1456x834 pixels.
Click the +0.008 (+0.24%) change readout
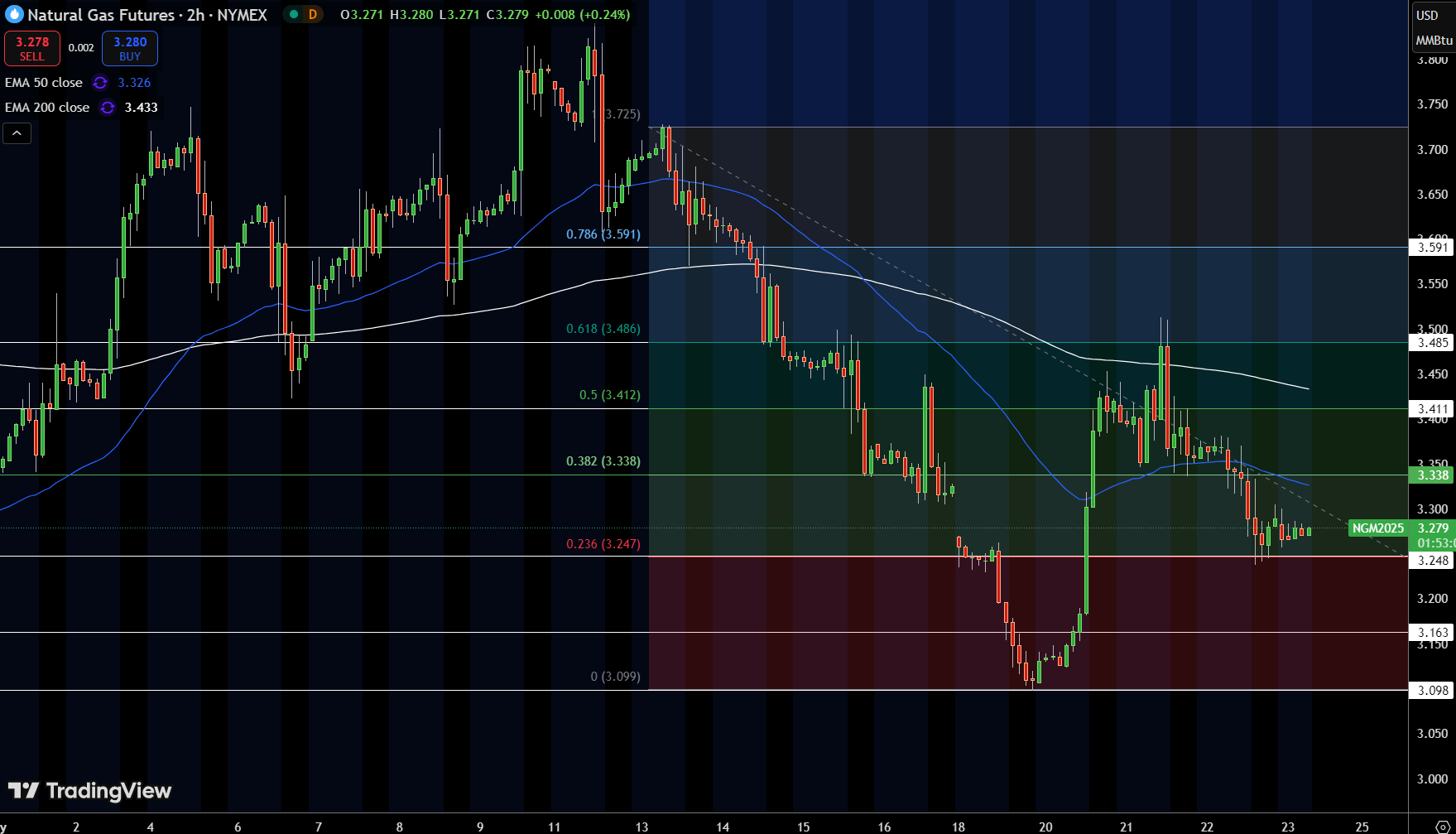582,15
